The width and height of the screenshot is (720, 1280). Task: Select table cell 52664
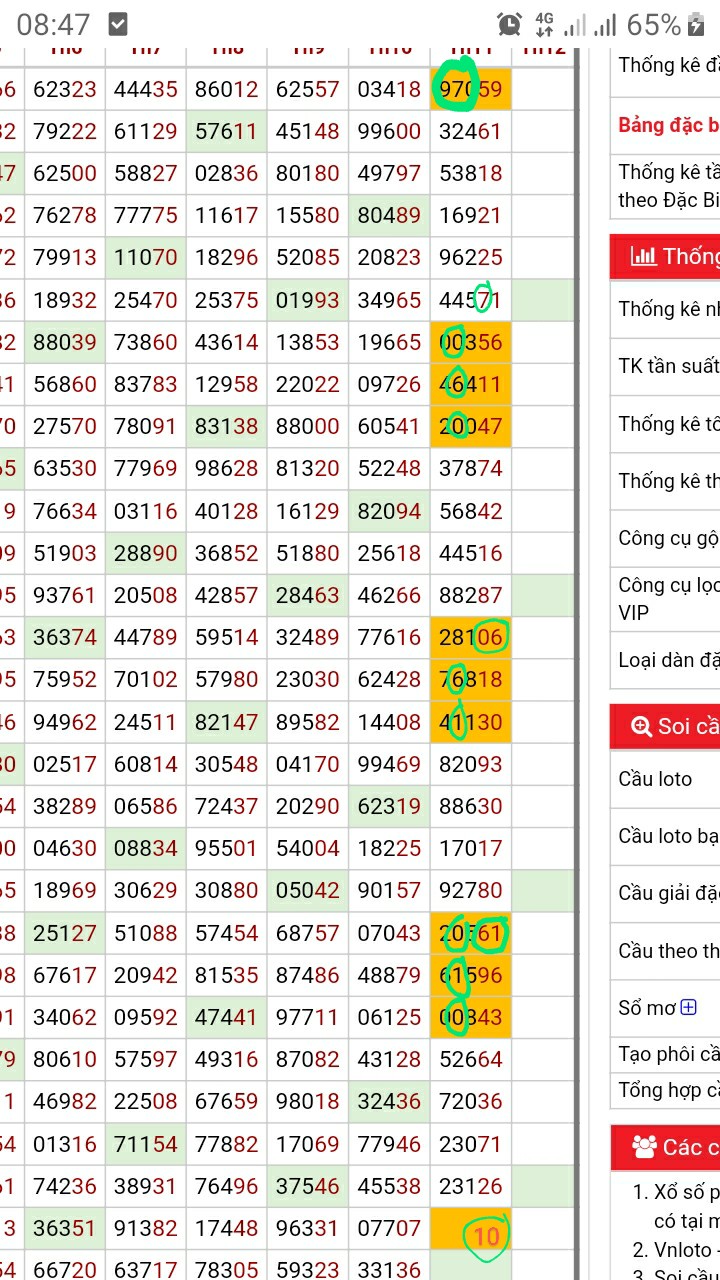click(471, 1059)
